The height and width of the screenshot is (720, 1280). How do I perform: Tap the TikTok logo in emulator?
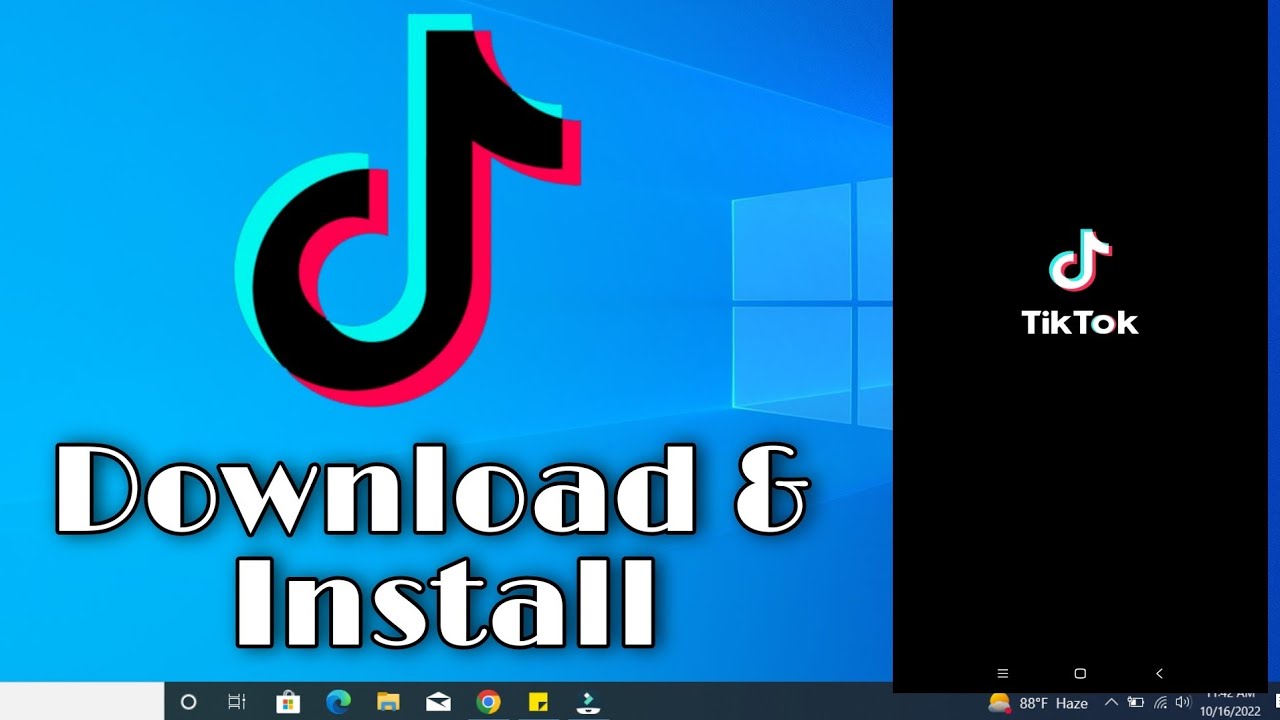1080,260
